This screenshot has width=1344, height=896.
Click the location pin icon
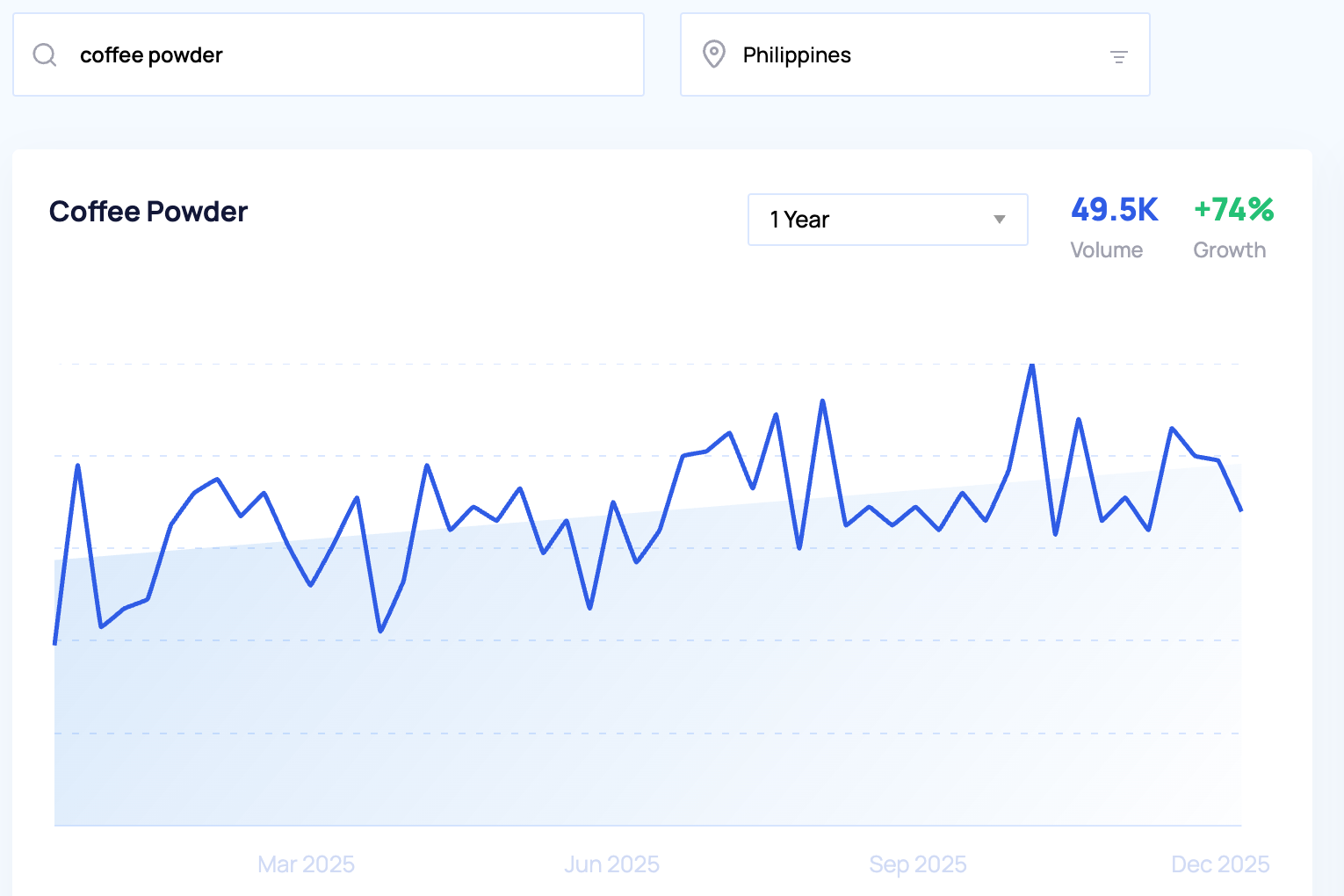pyautogui.click(x=714, y=54)
